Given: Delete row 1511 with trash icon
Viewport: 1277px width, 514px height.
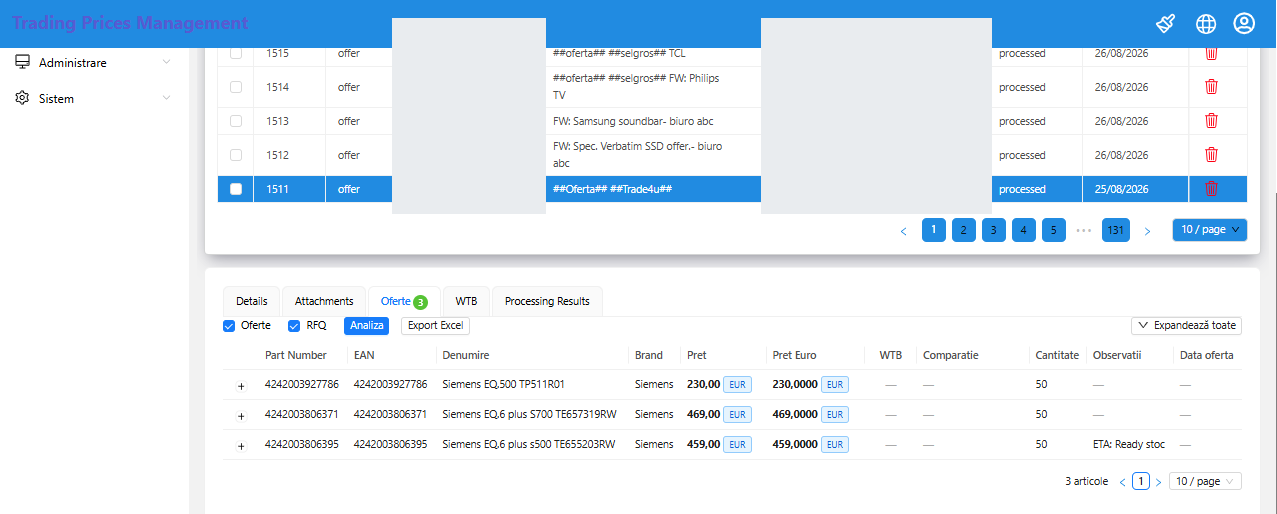Looking at the screenshot, I should [x=1211, y=188].
